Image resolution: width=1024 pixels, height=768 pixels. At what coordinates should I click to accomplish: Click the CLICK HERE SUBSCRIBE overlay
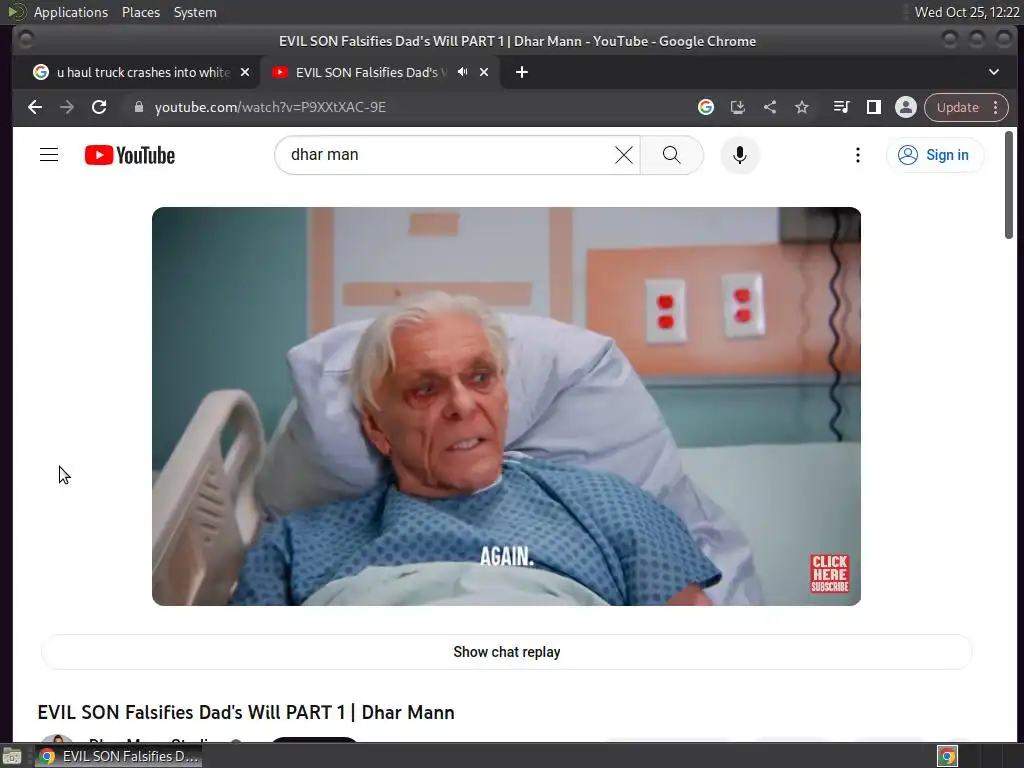829,573
